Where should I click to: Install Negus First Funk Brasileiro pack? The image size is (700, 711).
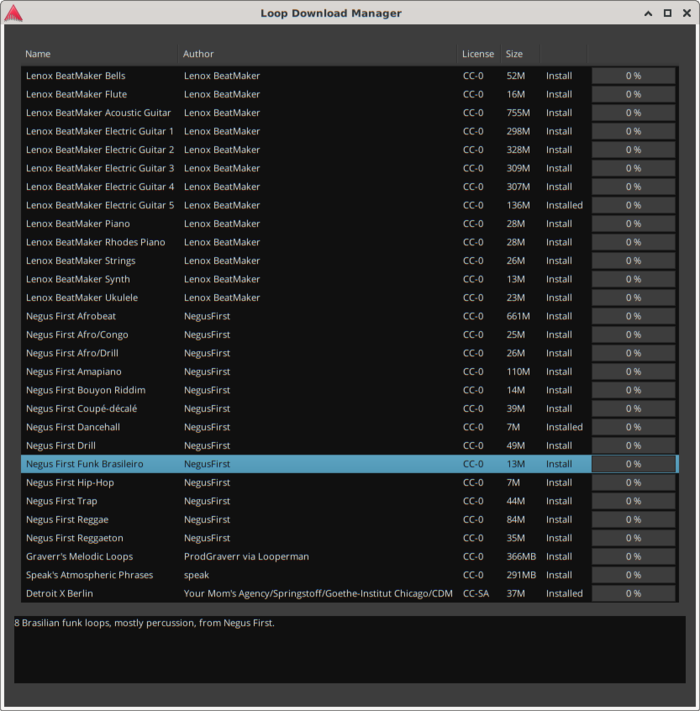(x=559, y=465)
